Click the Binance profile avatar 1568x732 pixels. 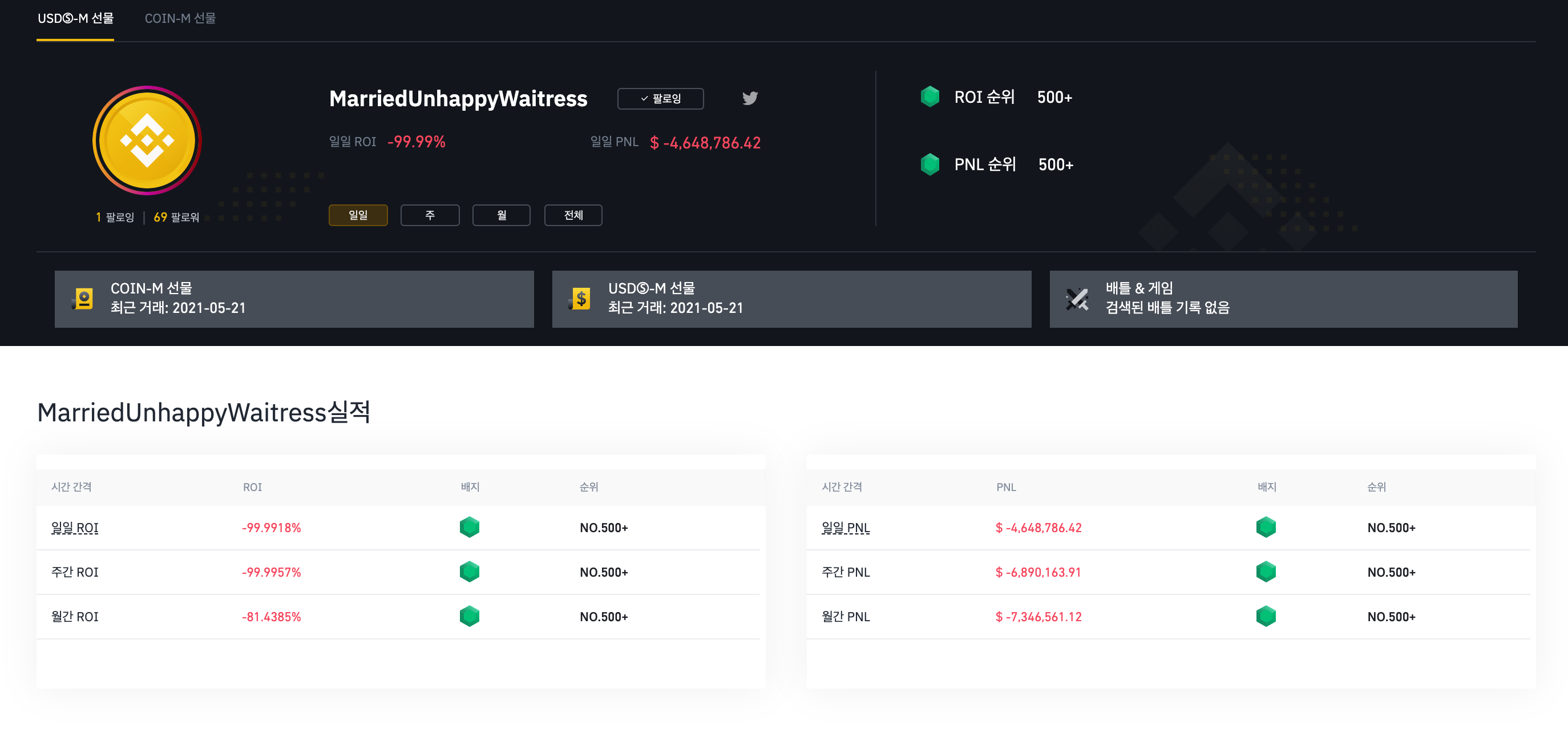pos(147,140)
